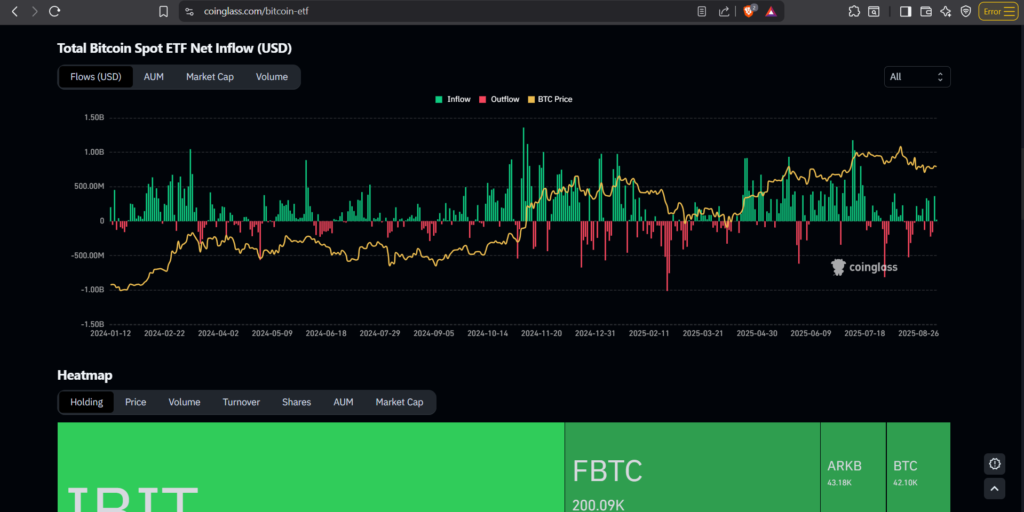Click the 2025-04-30 date axis label
This screenshot has width=1024, height=512.
757,333
